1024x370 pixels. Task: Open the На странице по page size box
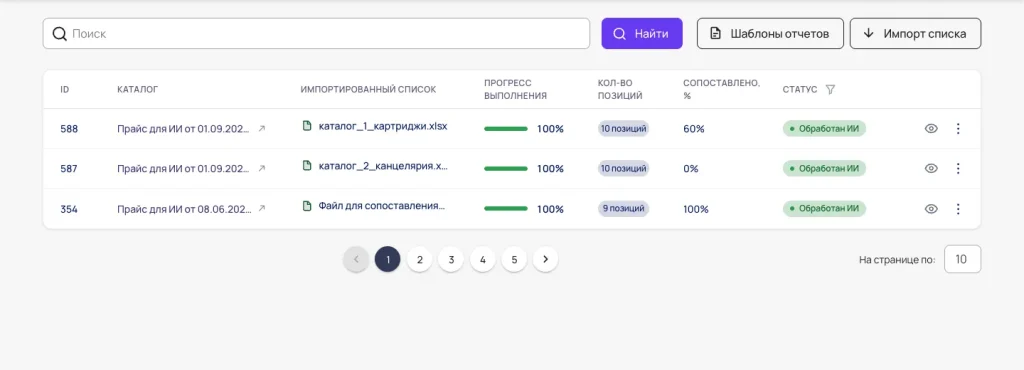click(962, 259)
